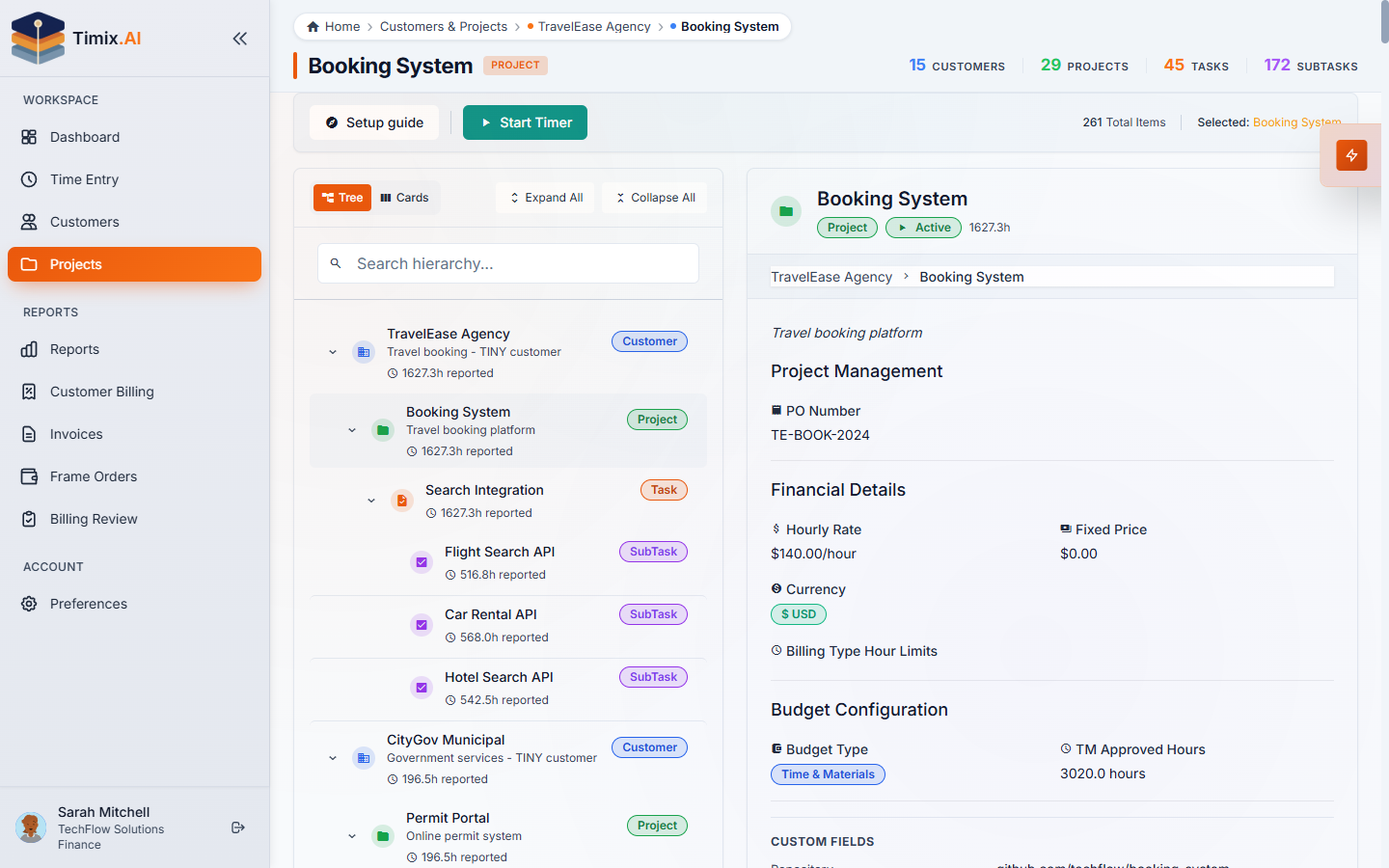Click the CityGov Municipal building icon
The width and height of the screenshot is (1389, 868).
click(364, 758)
